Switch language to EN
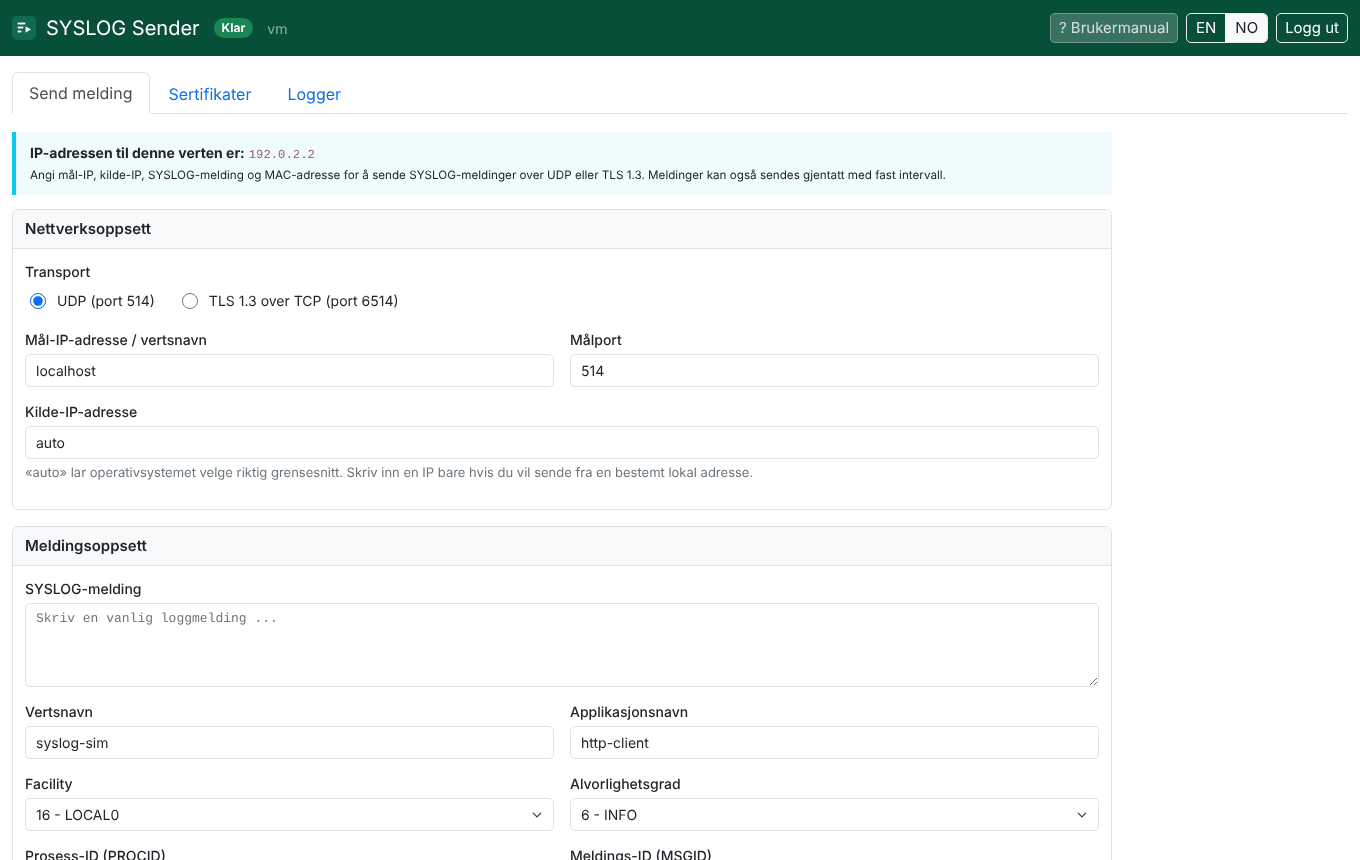Screen dimensions: 1360x860 (1206, 28)
